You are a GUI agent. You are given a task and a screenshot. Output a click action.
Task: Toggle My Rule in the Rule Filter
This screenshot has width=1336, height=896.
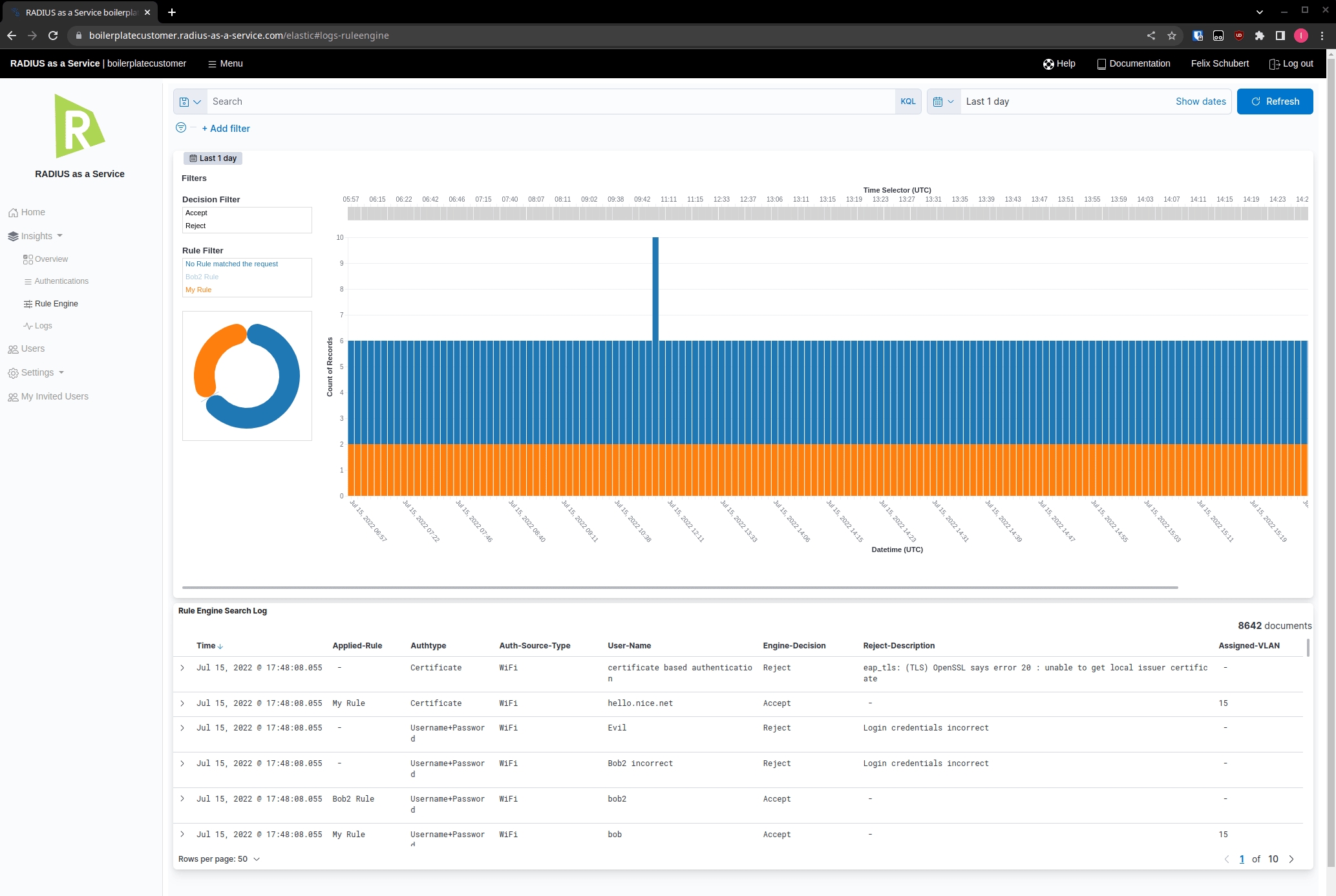click(x=198, y=290)
